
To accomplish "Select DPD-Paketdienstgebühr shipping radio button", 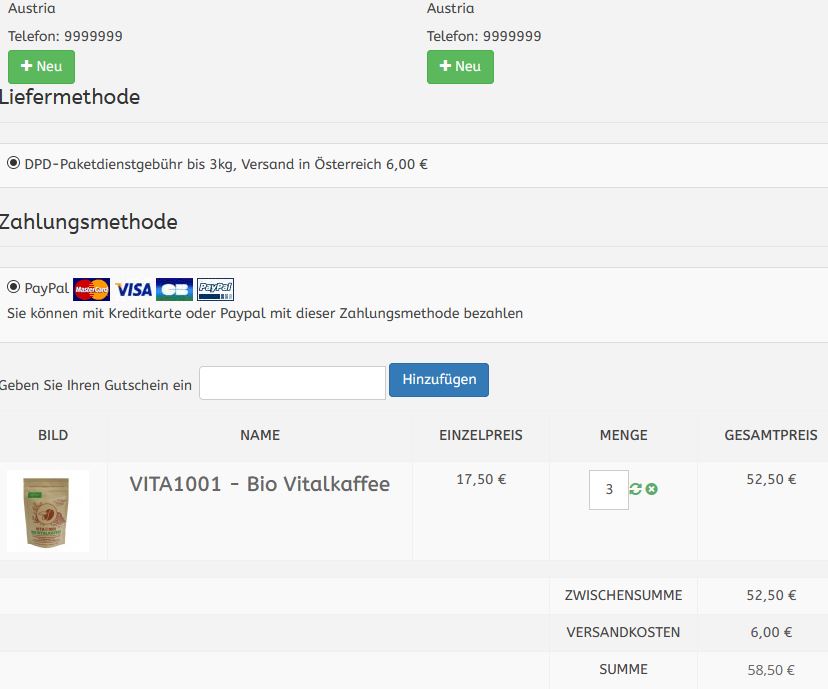I will coord(13,163).
